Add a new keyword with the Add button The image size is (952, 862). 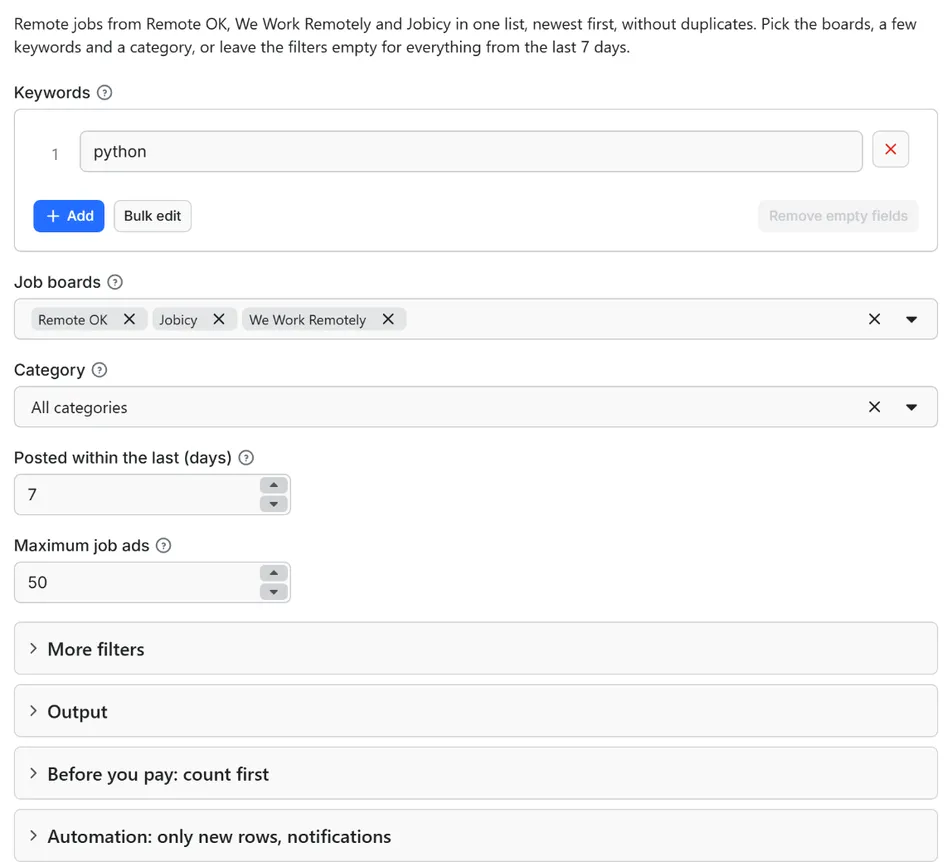(x=69, y=216)
